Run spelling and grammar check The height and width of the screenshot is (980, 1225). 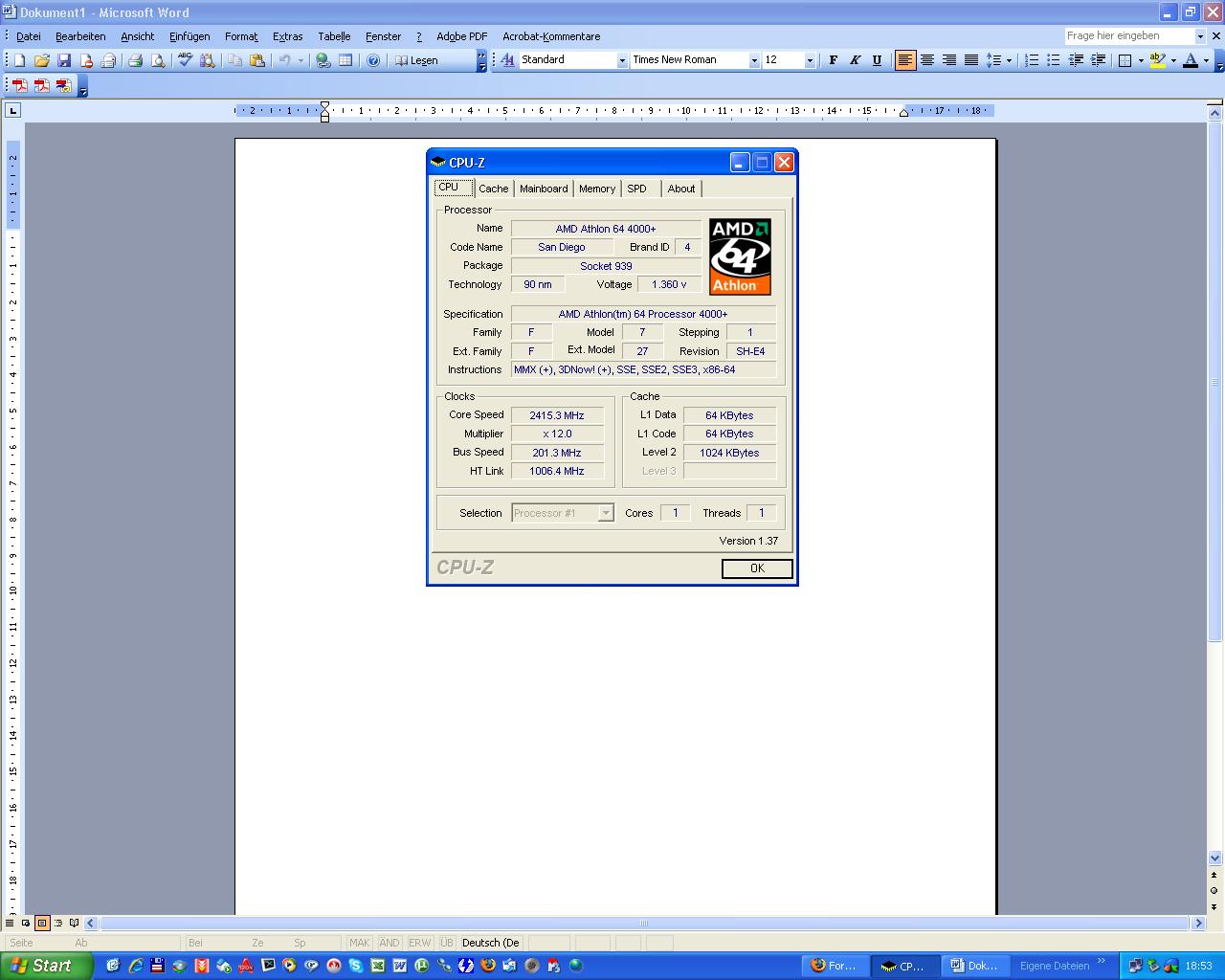point(185,60)
